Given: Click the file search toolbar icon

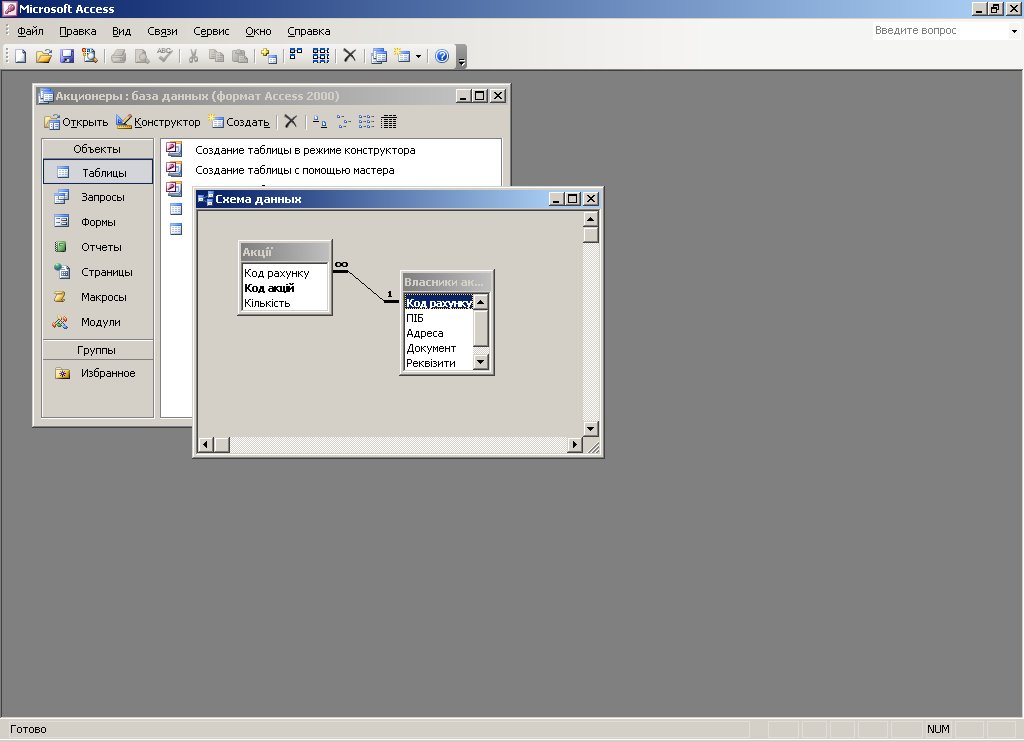Looking at the screenshot, I should pyautogui.click(x=89, y=56).
